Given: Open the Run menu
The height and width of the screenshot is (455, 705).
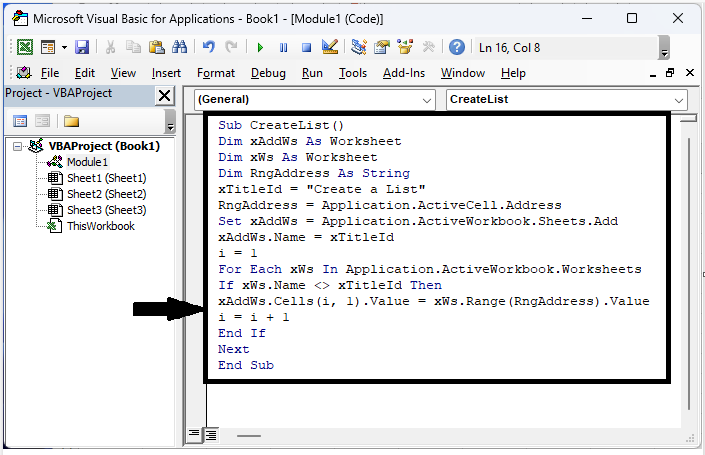Looking at the screenshot, I should (x=312, y=73).
